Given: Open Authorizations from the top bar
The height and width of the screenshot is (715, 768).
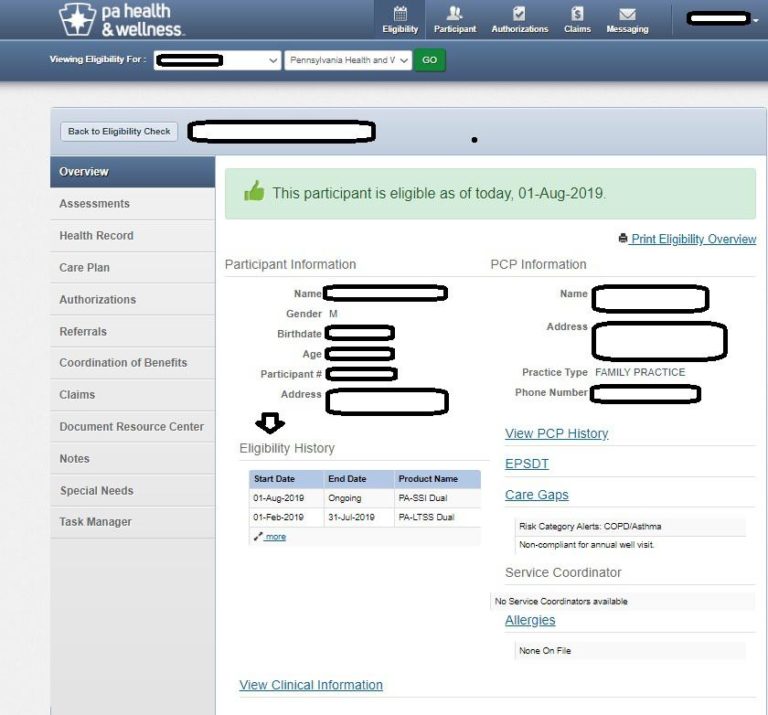Looking at the screenshot, I should (x=519, y=15).
